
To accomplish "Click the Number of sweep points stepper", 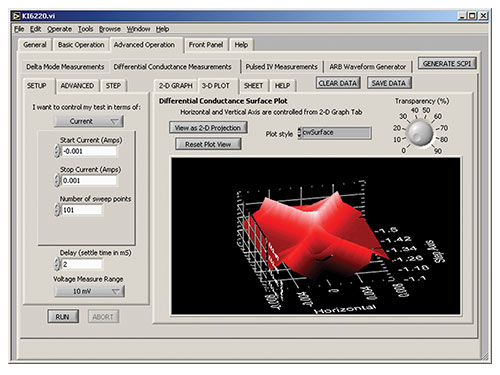I will tap(57, 210).
